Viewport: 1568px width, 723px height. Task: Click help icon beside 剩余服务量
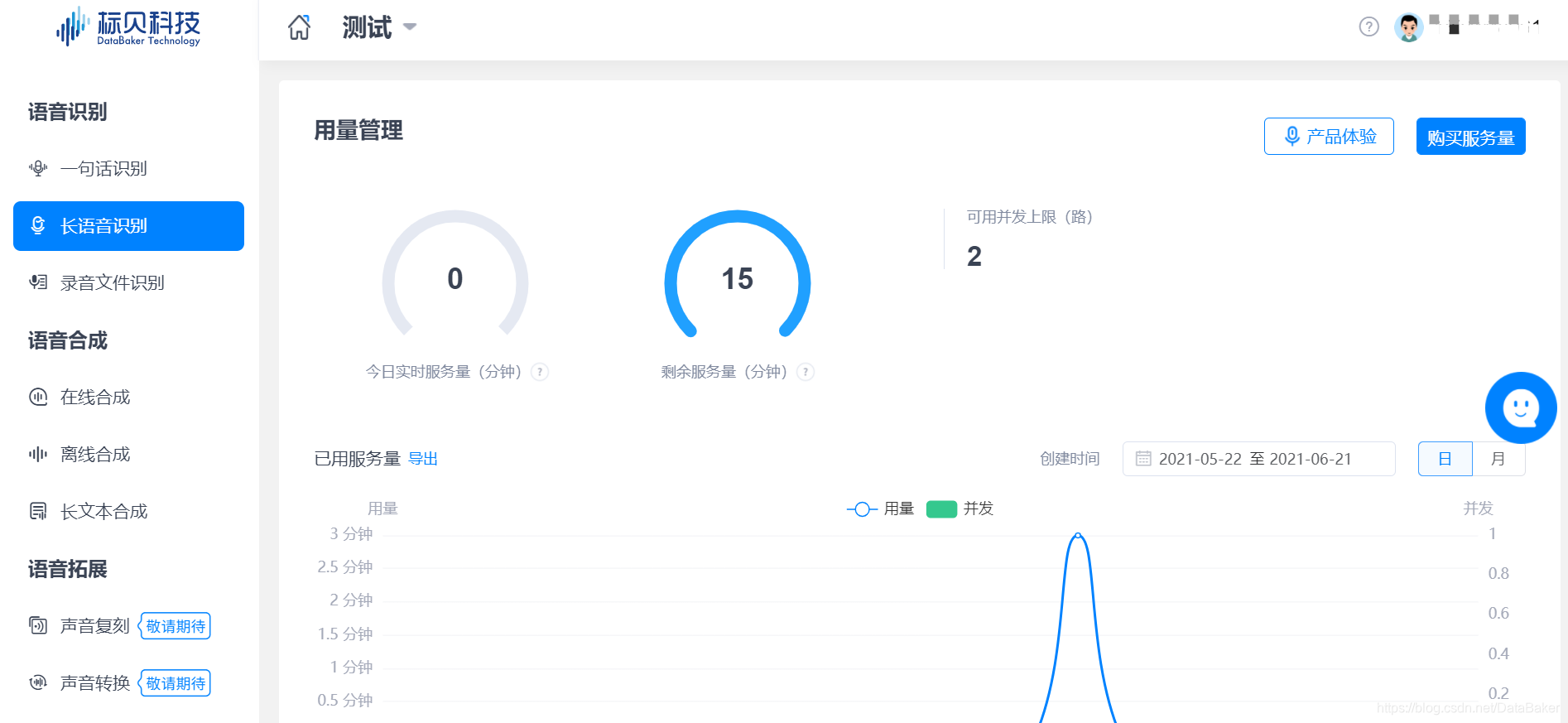(x=806, y=372)
